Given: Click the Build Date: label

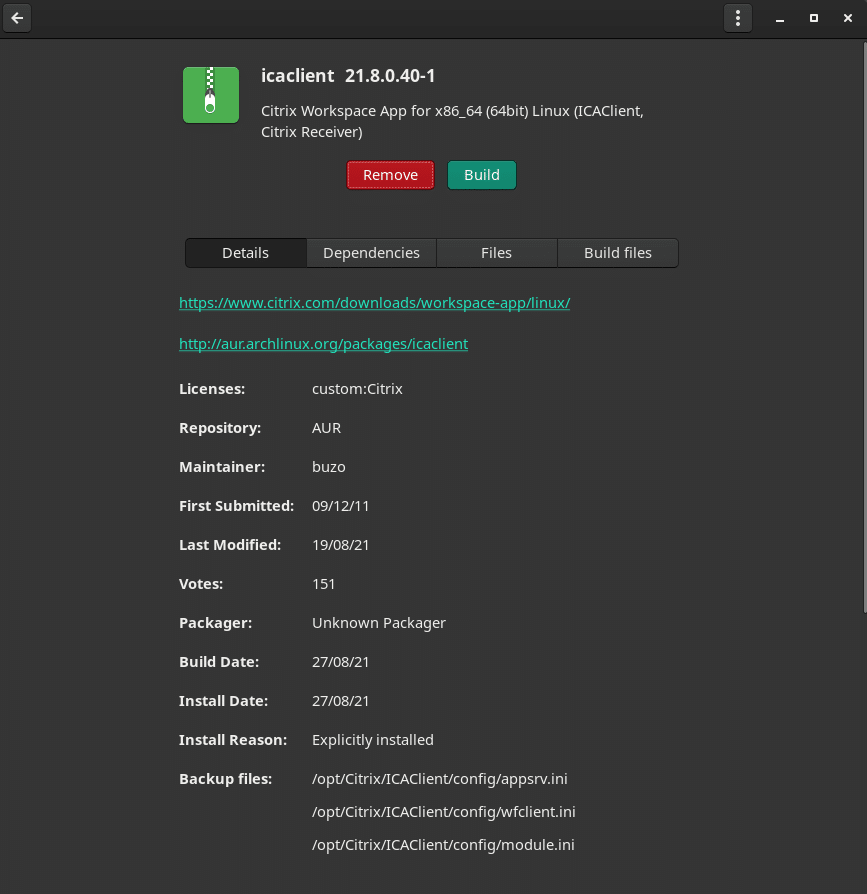Looking at the screenshot, I should 219,662.
